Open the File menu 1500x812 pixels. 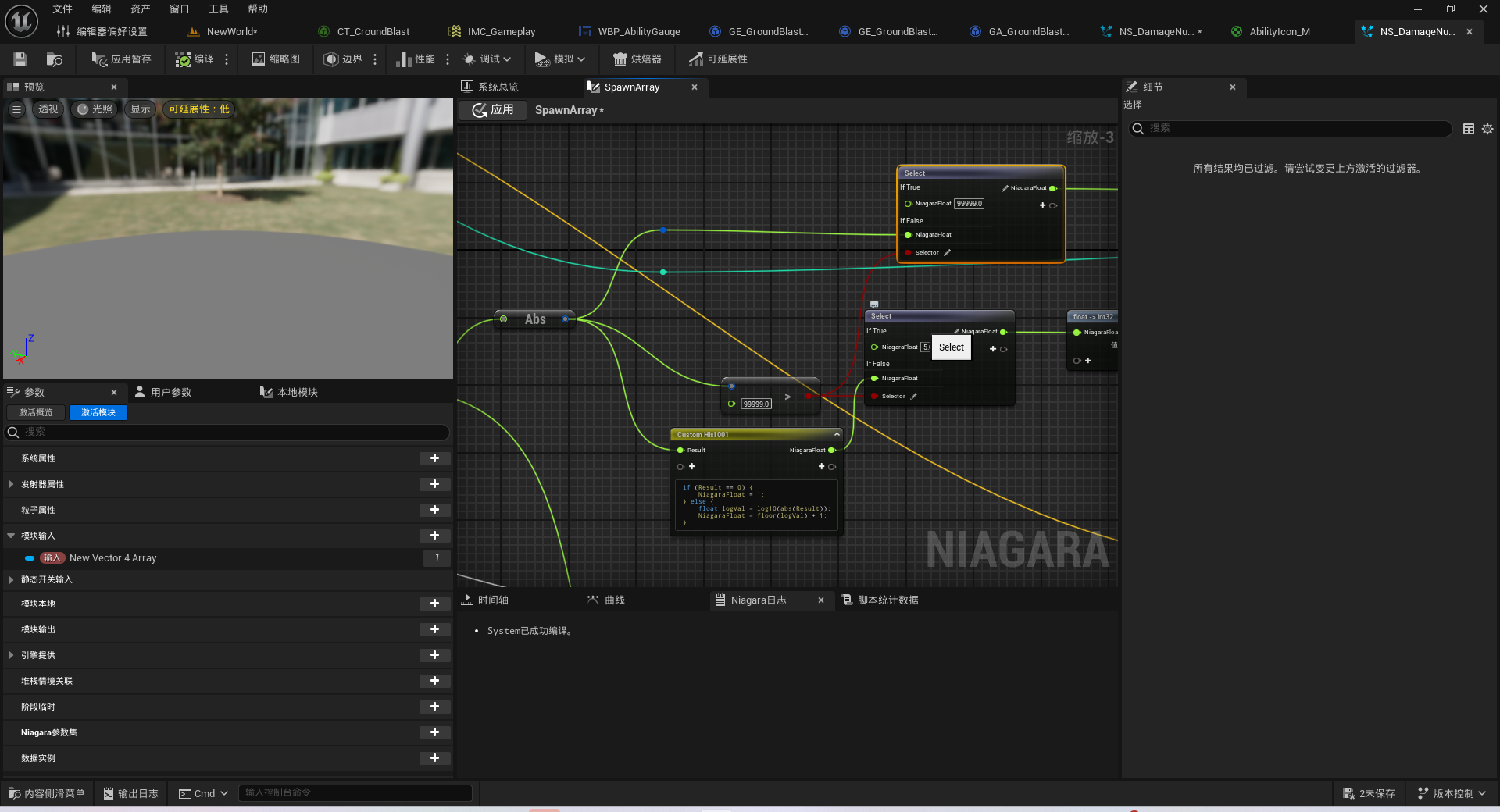pos(62,9)
